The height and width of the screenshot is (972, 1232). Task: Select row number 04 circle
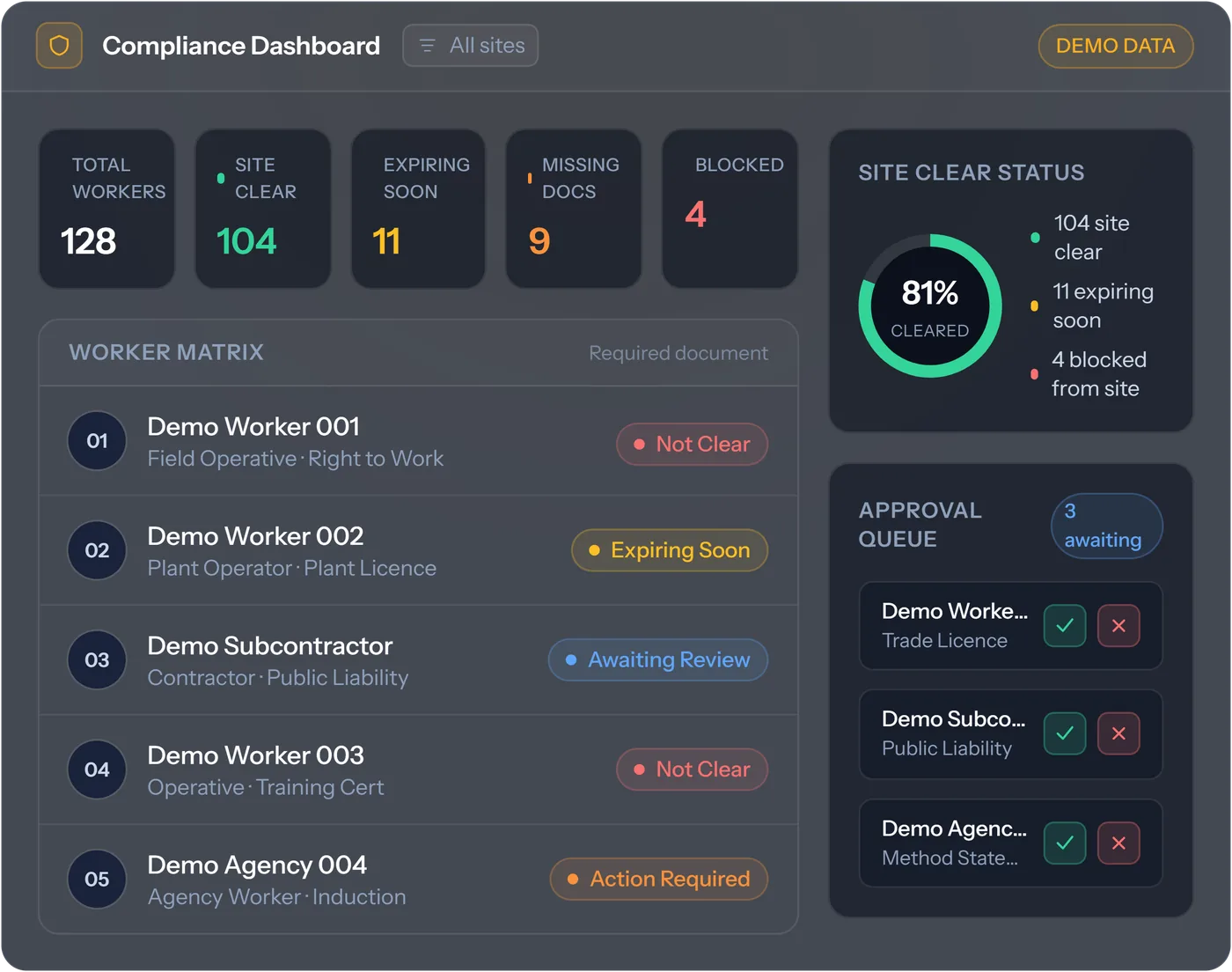pos(97,769)
